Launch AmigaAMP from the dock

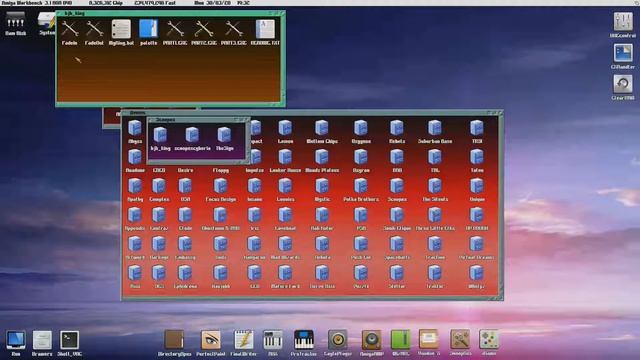pos(371,340)
